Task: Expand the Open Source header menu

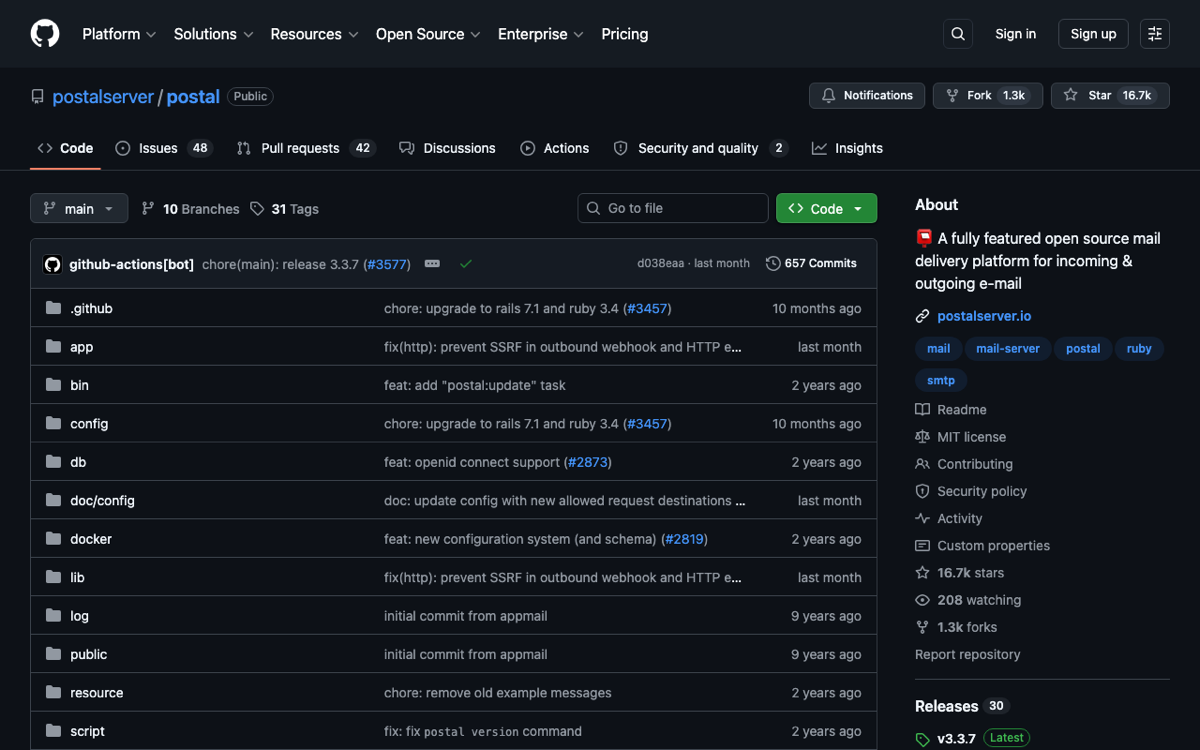Action: [428, 34]
